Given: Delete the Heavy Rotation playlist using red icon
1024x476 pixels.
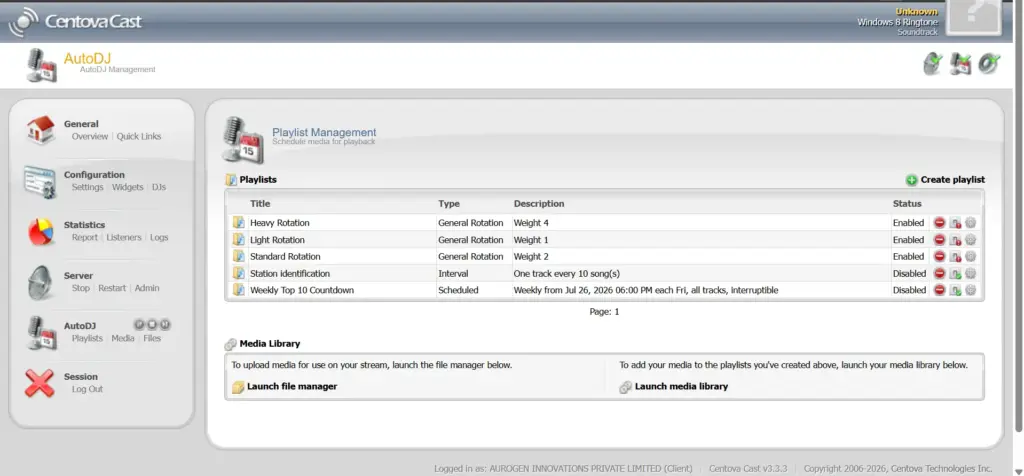Looking at the screenshot, I should click(939, 223).
